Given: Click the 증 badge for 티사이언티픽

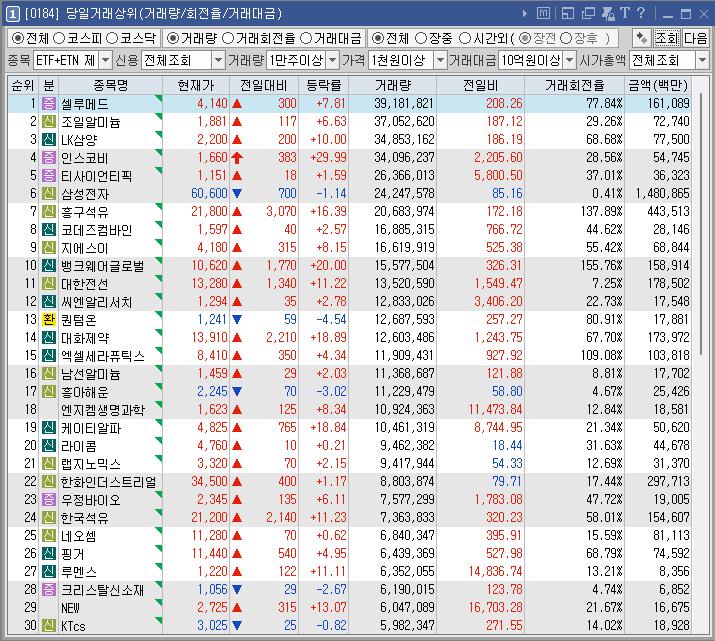Looking at the screenshot, I should 49,176.
